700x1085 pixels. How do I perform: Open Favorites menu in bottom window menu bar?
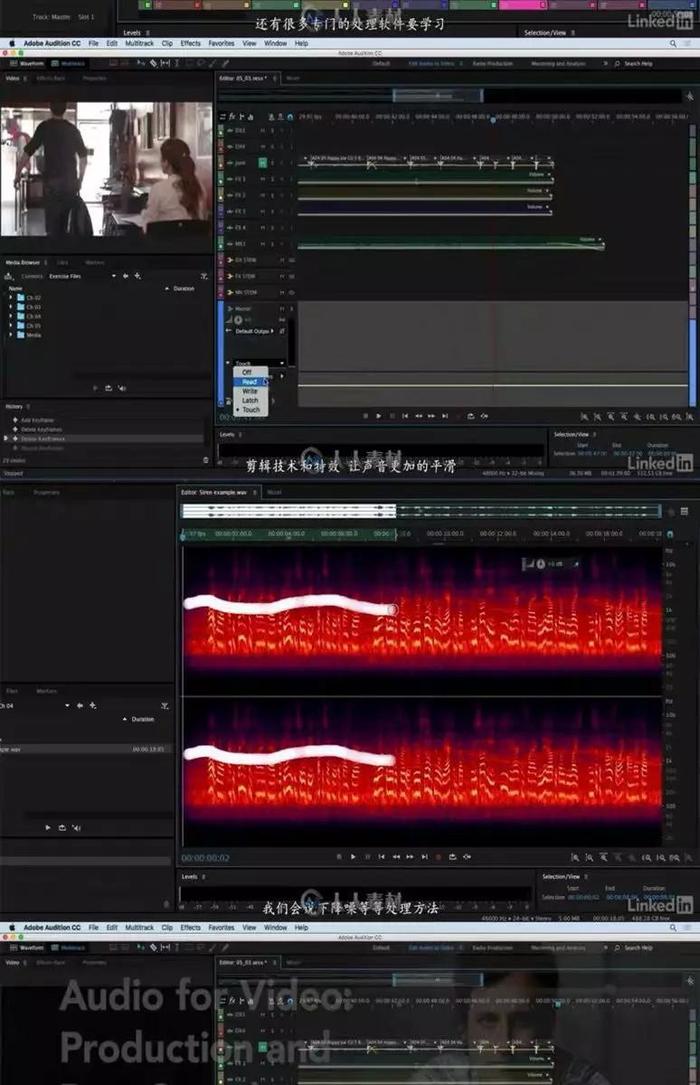click(221, 927)
